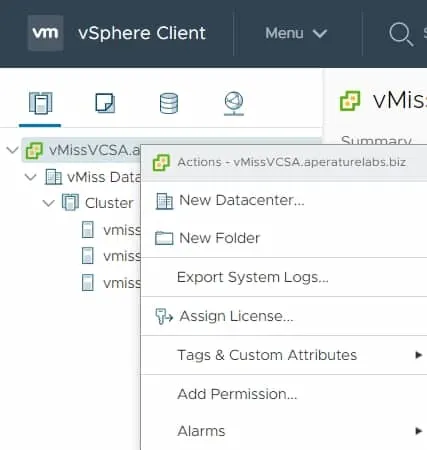Viewport: 427px width, 450px height.
Task: Open the Networking view globe icon
Action: pos(234,103)
